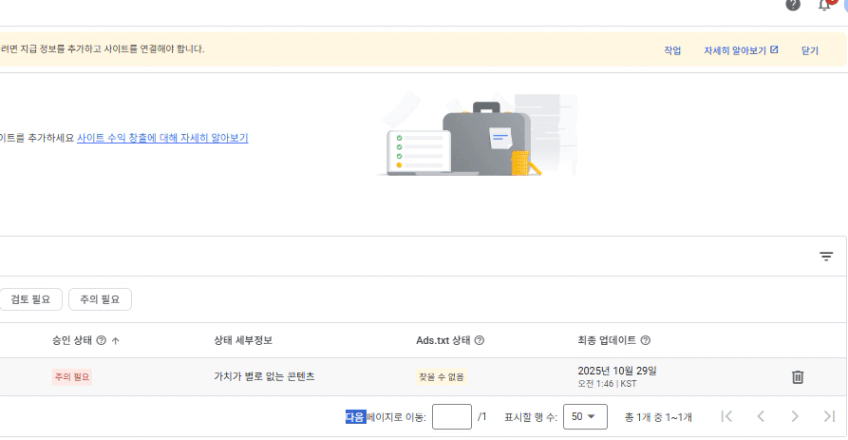The height and width of the screenshot is (440, 848).
Task: Sort by the 승인 상태 column header
Action: coord(71,341)
